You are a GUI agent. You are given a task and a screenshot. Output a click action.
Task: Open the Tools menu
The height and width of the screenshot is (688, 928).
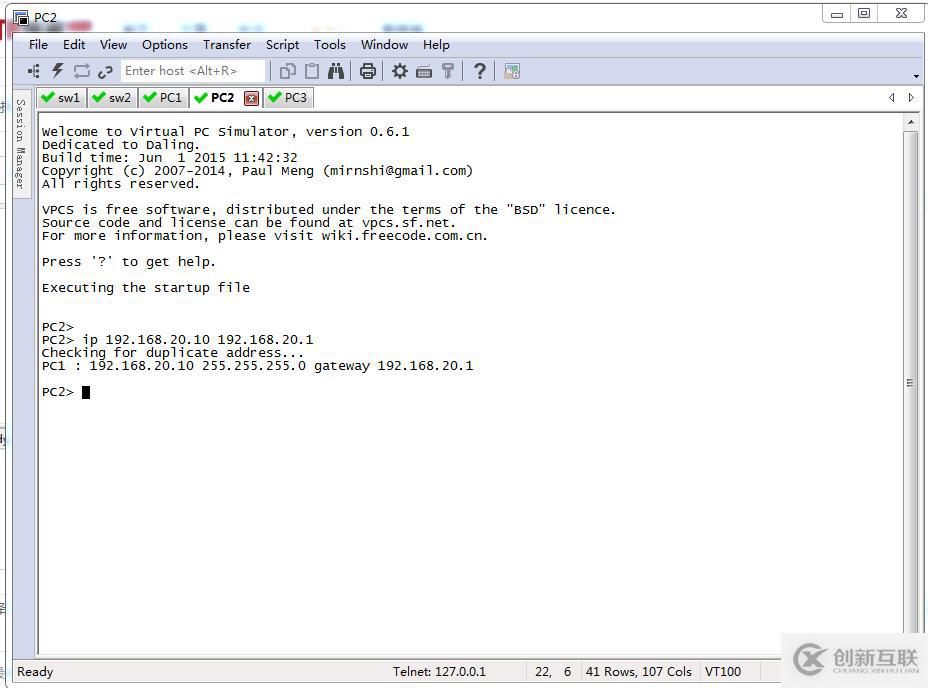coord(330,45)
